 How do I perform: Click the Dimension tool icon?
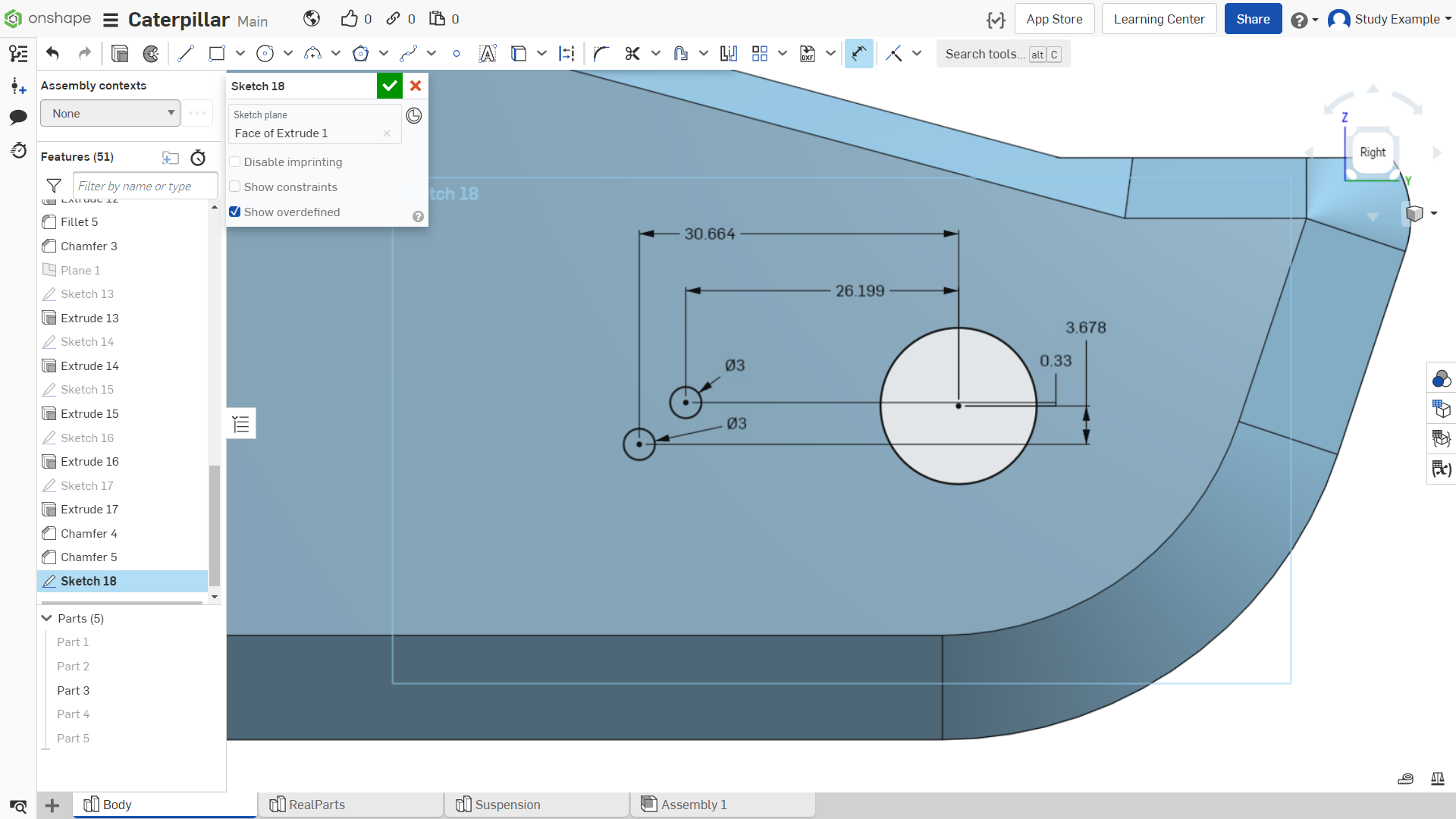858,54
